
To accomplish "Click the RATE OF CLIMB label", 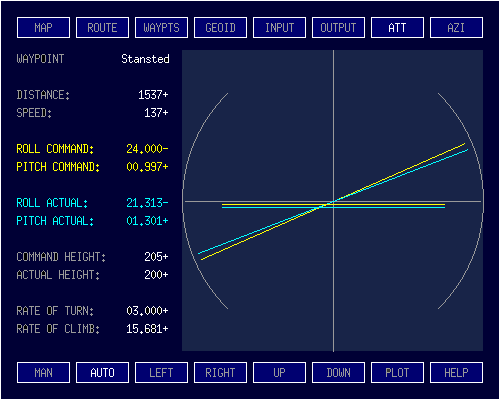I will (58, 329).
